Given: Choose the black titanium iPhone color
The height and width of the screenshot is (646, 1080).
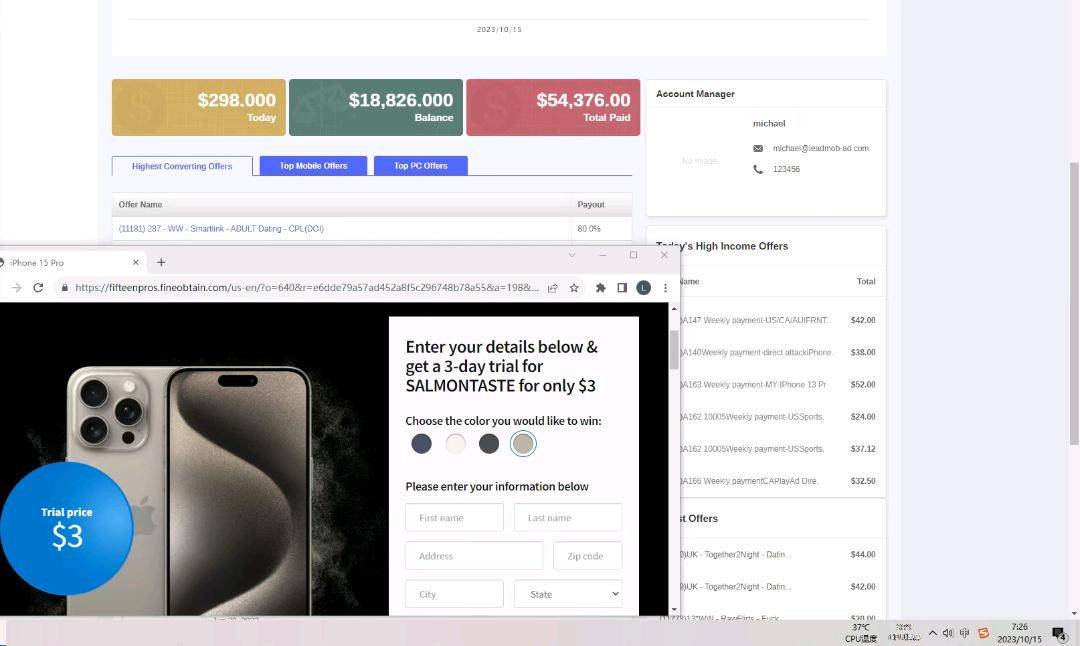Looking at the screenshot, I should pyautogui.click(x=489, y=444).
